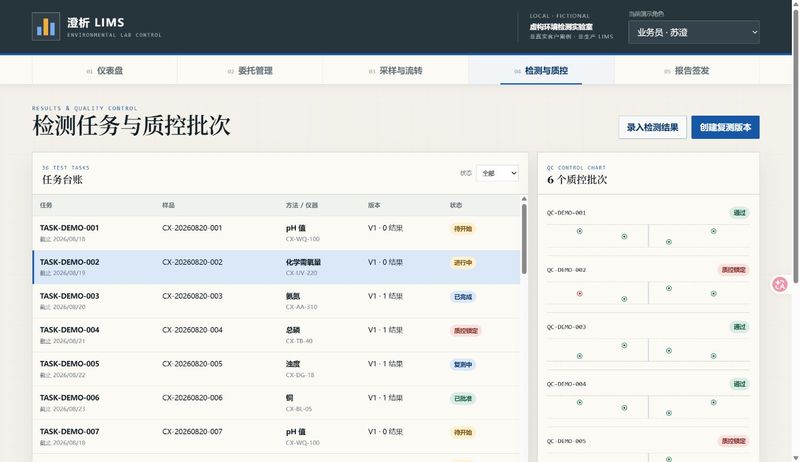The width and height of the screenshot is (800, 462).
Task: Expand the 状态 filter dropdown showing 全部
Action: pos(497,173)
